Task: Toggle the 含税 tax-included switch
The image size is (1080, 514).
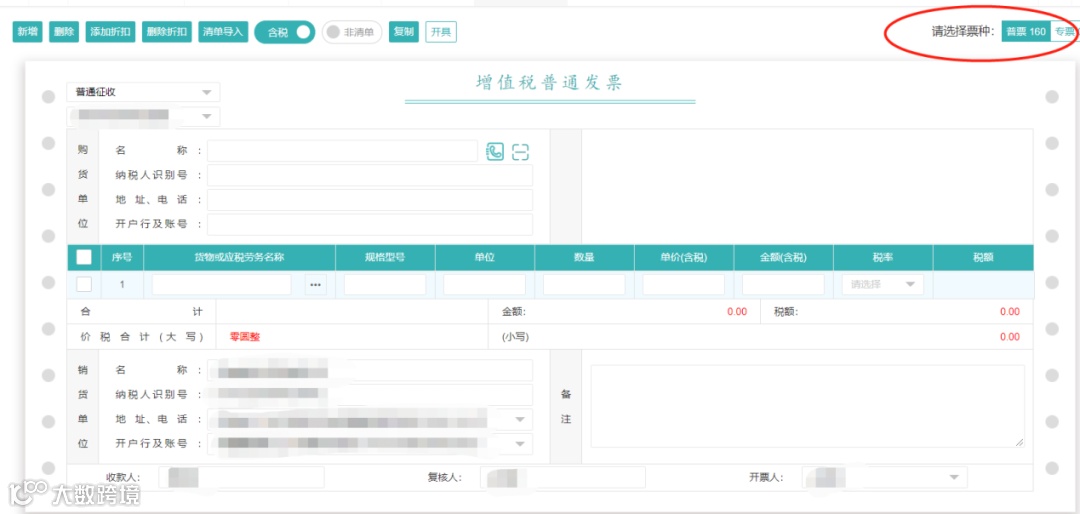Action: click(284, 32)
